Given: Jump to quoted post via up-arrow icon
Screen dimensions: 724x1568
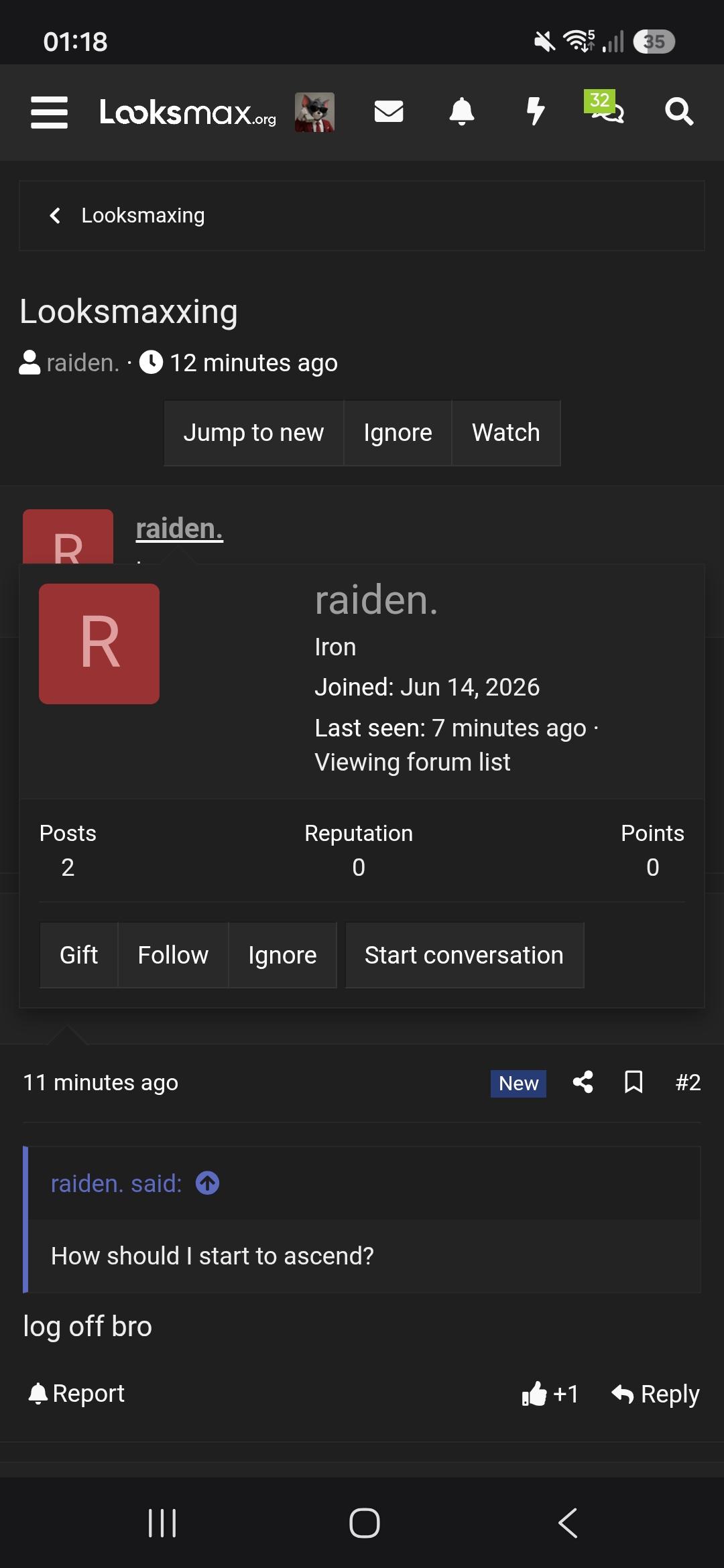Looking at the screenshot, I should 208,1183.
